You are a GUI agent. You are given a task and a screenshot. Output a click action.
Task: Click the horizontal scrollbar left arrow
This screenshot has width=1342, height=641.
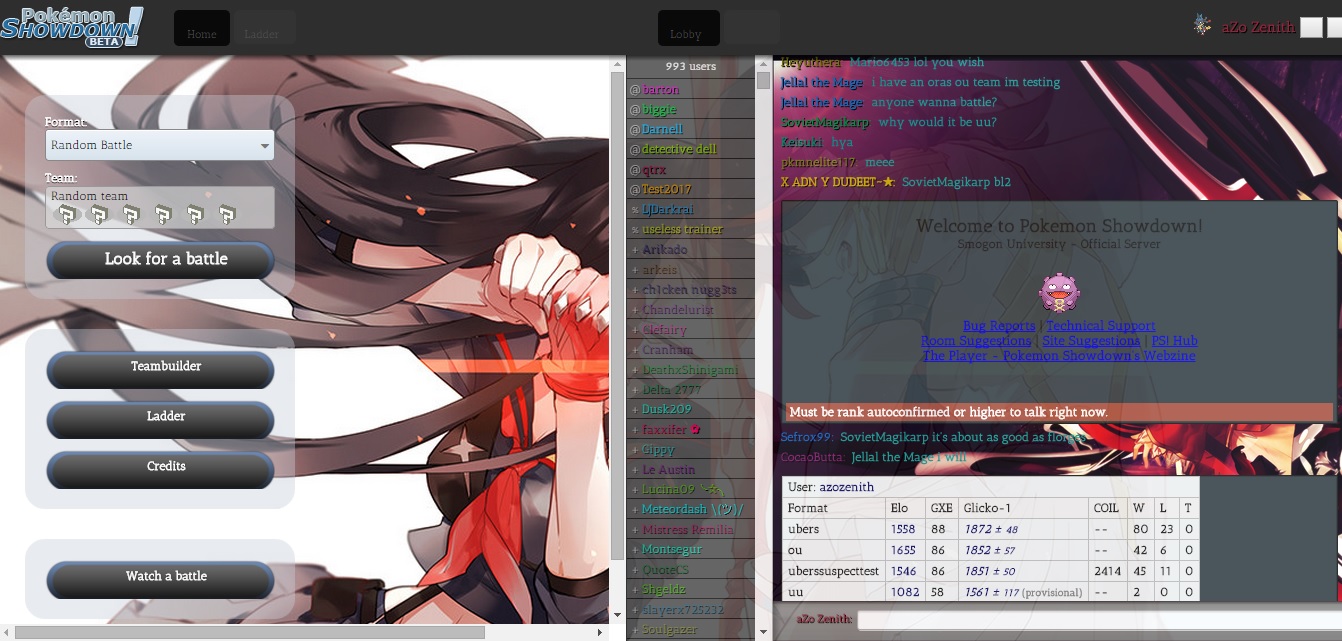(7, 632)
